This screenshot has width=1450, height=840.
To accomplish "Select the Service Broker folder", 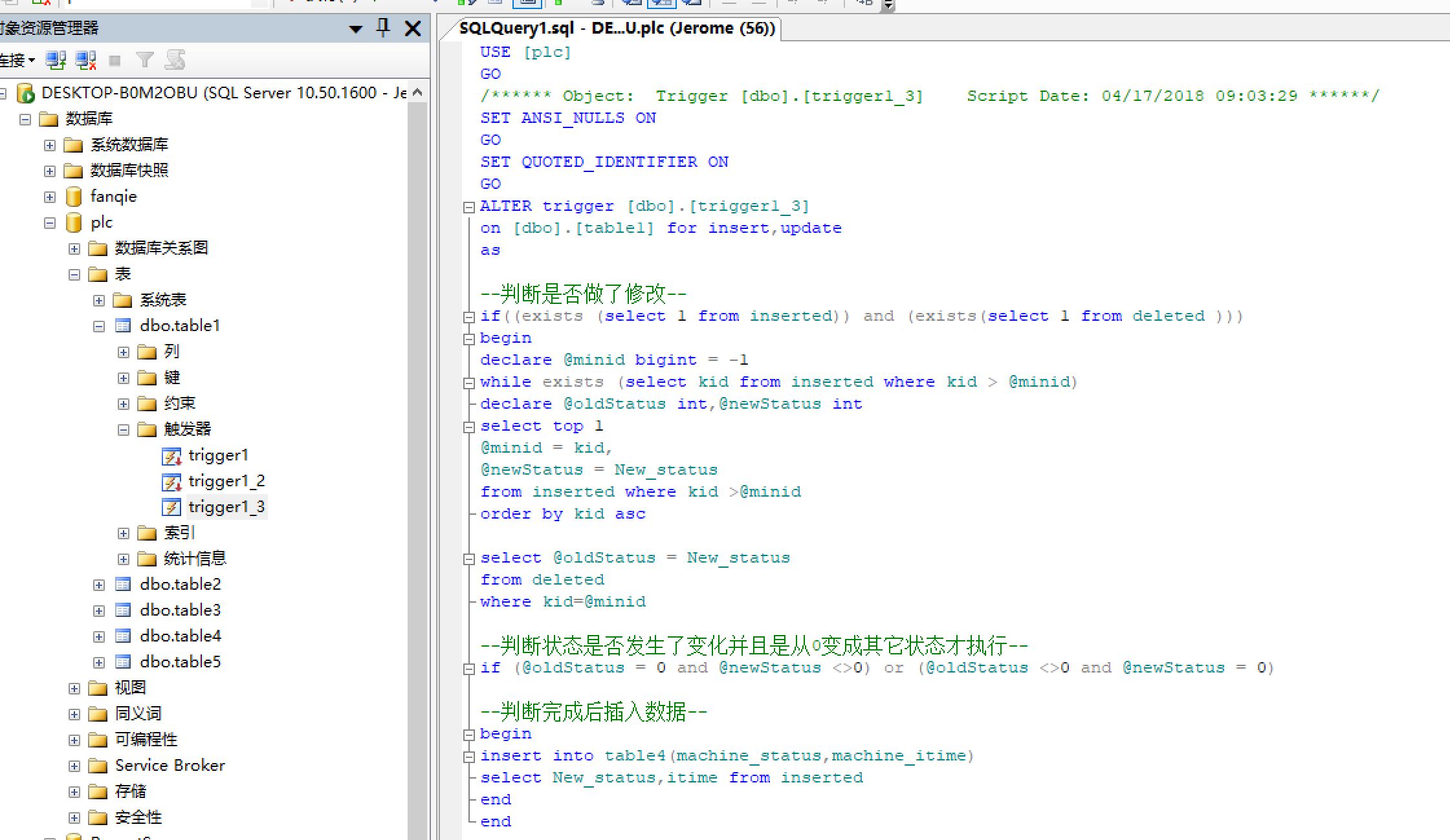I will click(x=170, y=766).
